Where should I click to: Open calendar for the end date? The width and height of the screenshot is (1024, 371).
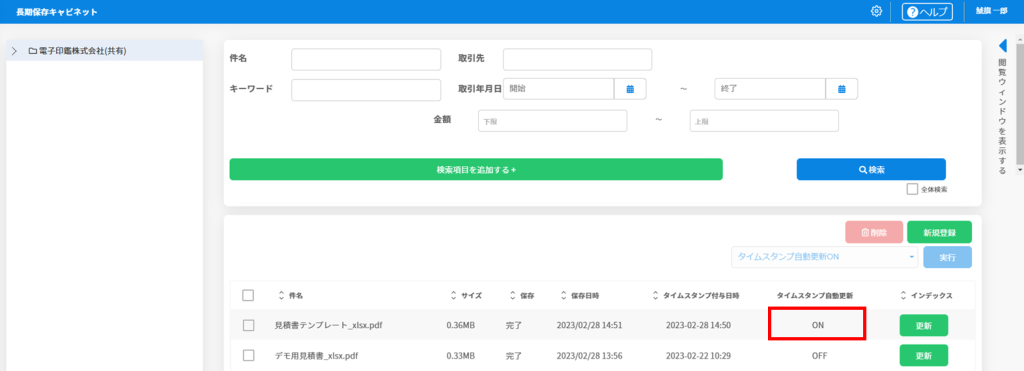click(842, 89)
